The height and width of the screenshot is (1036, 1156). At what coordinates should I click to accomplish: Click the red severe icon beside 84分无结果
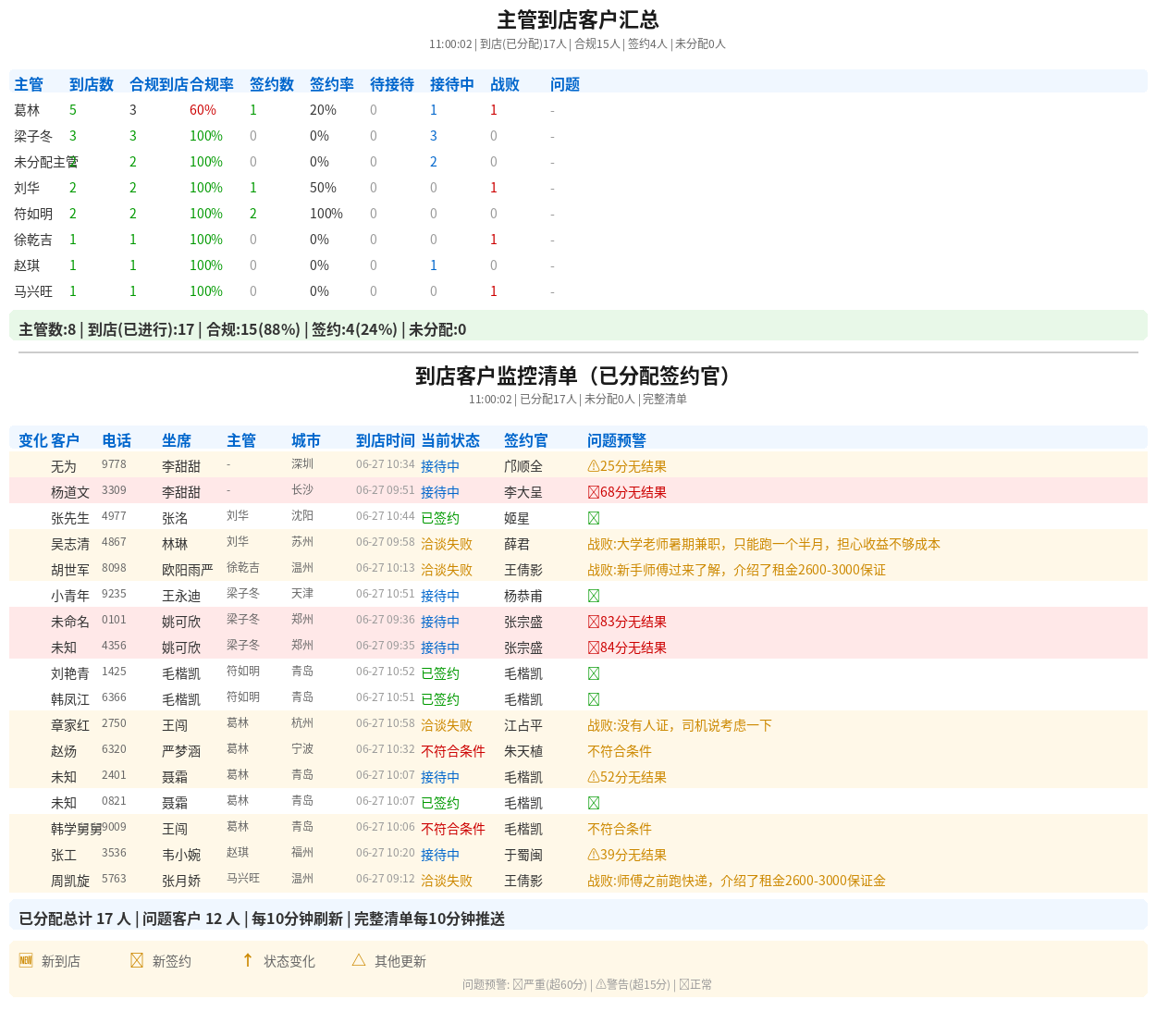coord(594,648)
